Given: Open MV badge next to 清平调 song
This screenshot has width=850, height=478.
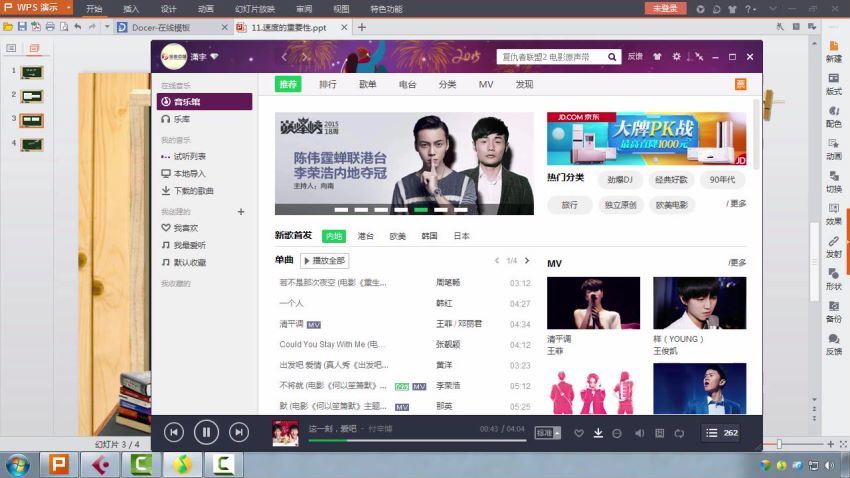Looking at the screenshot, I should click(314, 325).
